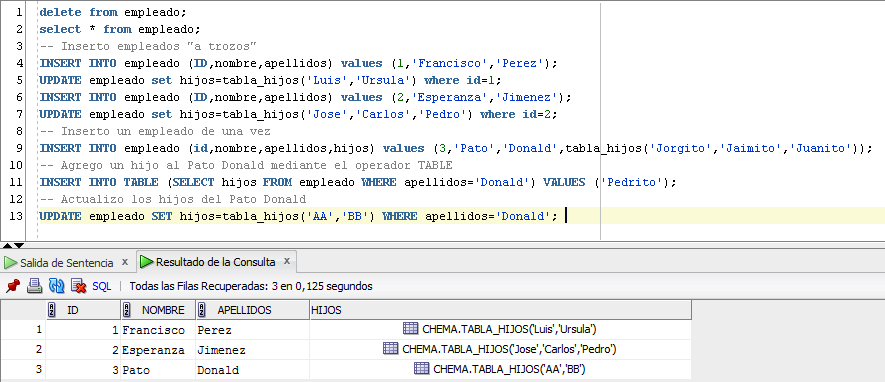
Task: Open the collection icon in Francisco's HIJOS cell
Action: [410, 328]
